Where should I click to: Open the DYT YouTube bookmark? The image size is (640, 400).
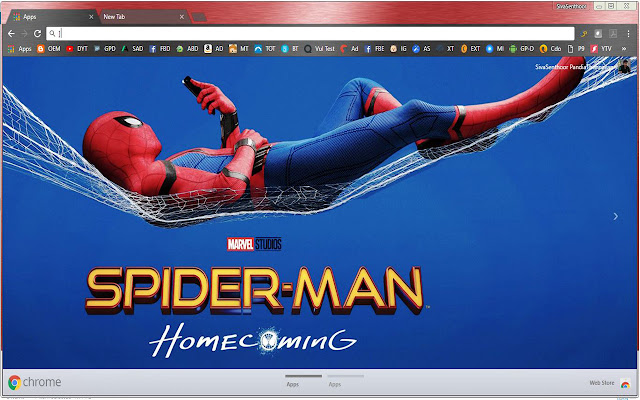click(77, 49)
